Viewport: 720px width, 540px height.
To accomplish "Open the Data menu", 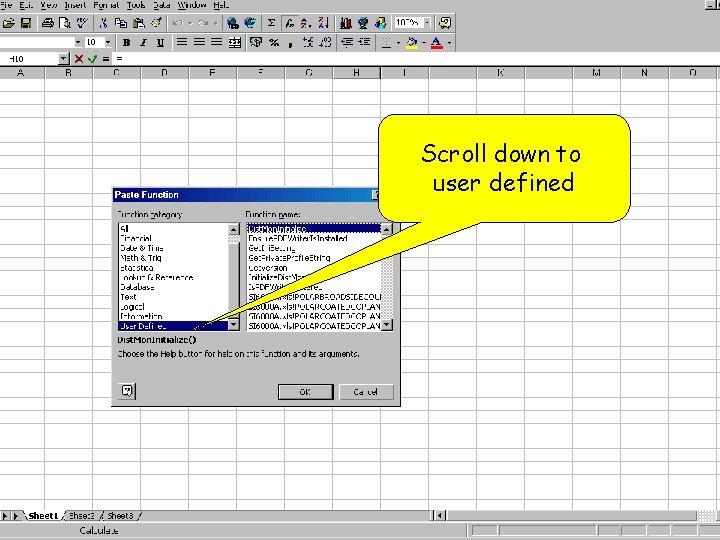I will 162,5.
